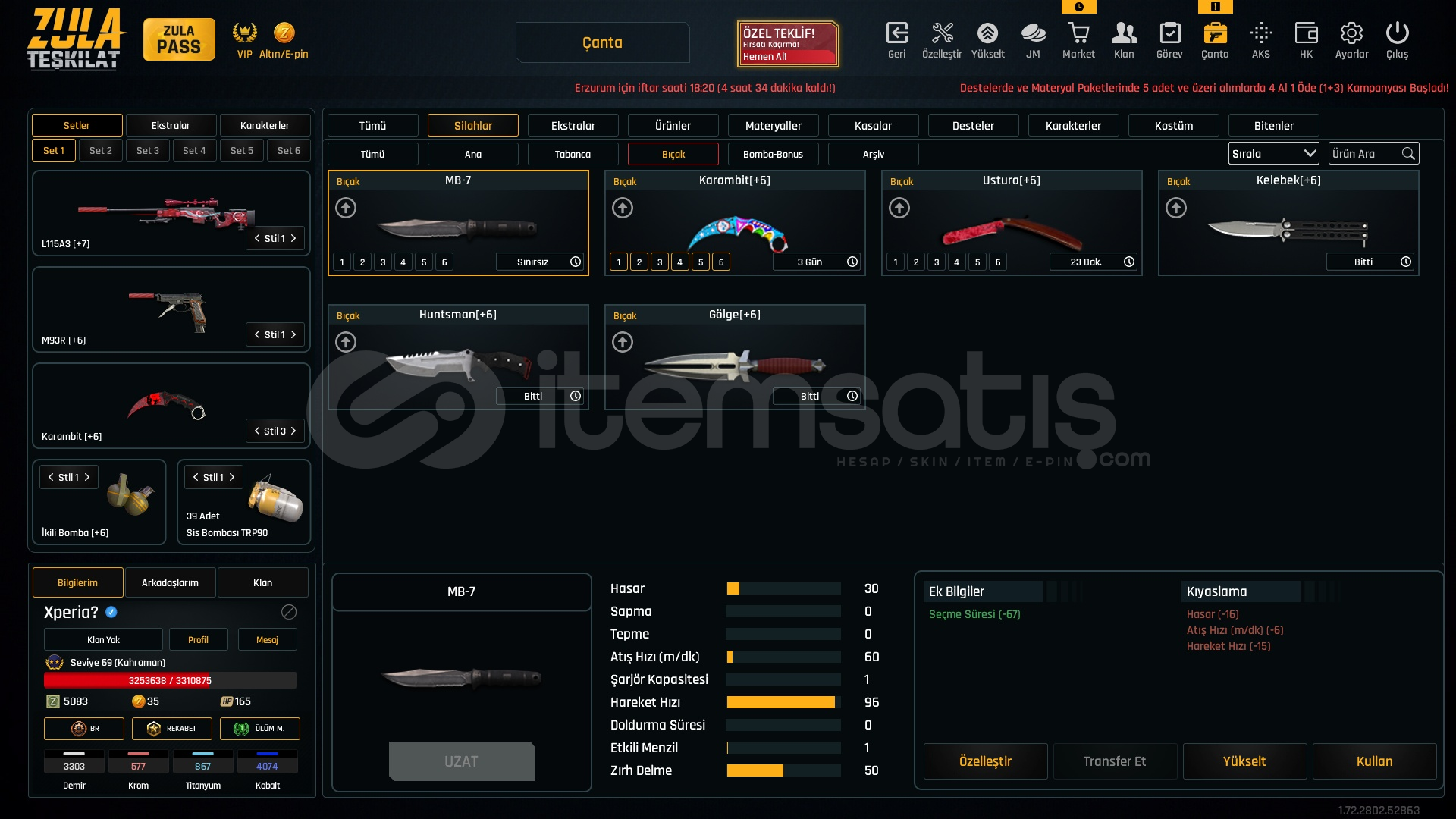1456x819 pixels.
Task: Open the JM coins icon
Action: (x=1033, y=33)
